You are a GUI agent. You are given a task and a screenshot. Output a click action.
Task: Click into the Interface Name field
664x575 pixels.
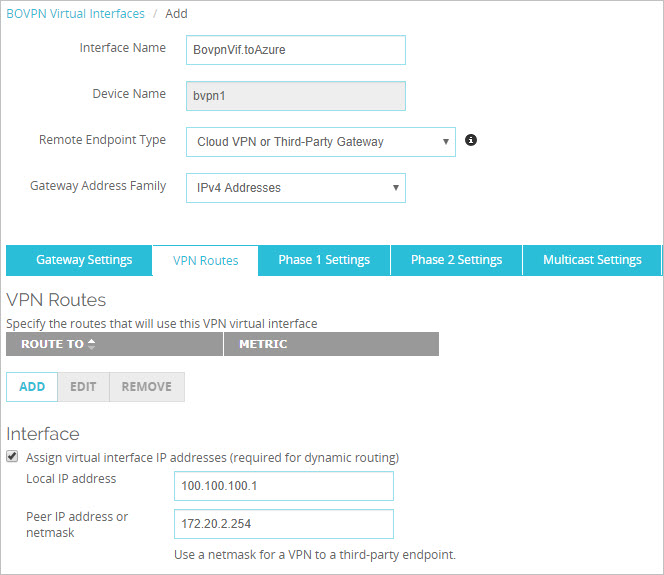click(295, 50)
